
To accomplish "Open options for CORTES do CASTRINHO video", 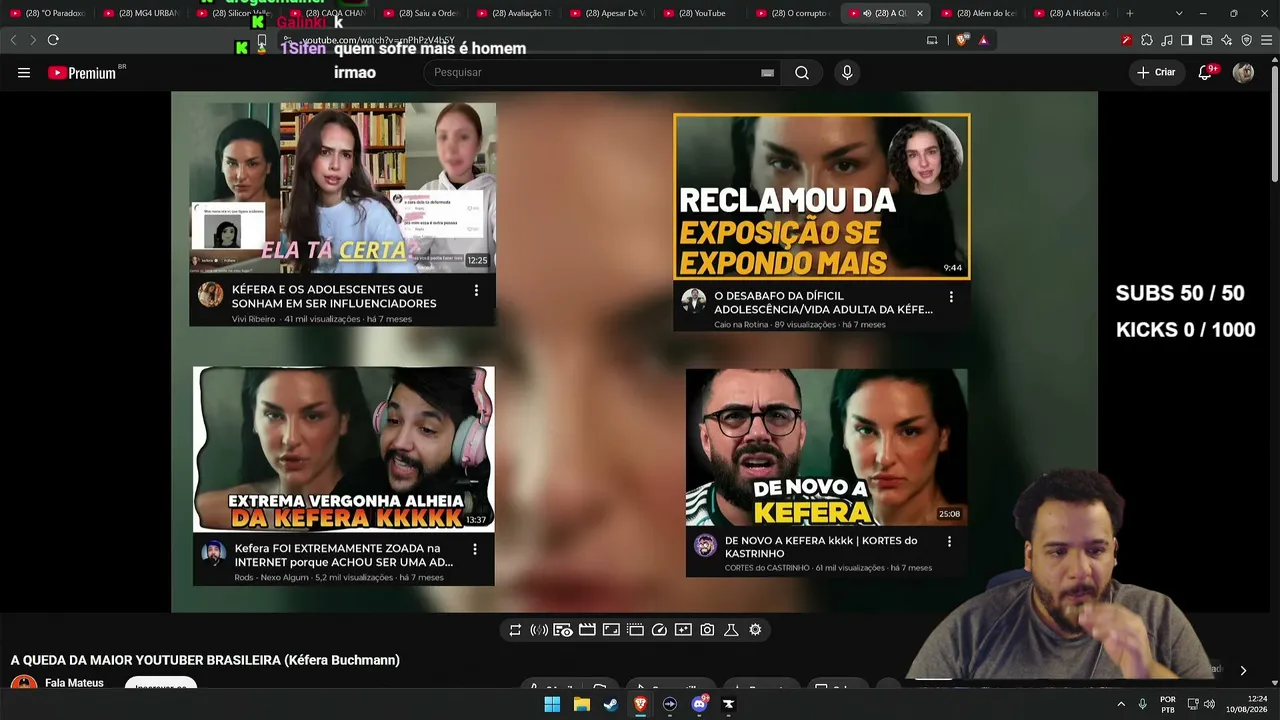I will 949,542.
